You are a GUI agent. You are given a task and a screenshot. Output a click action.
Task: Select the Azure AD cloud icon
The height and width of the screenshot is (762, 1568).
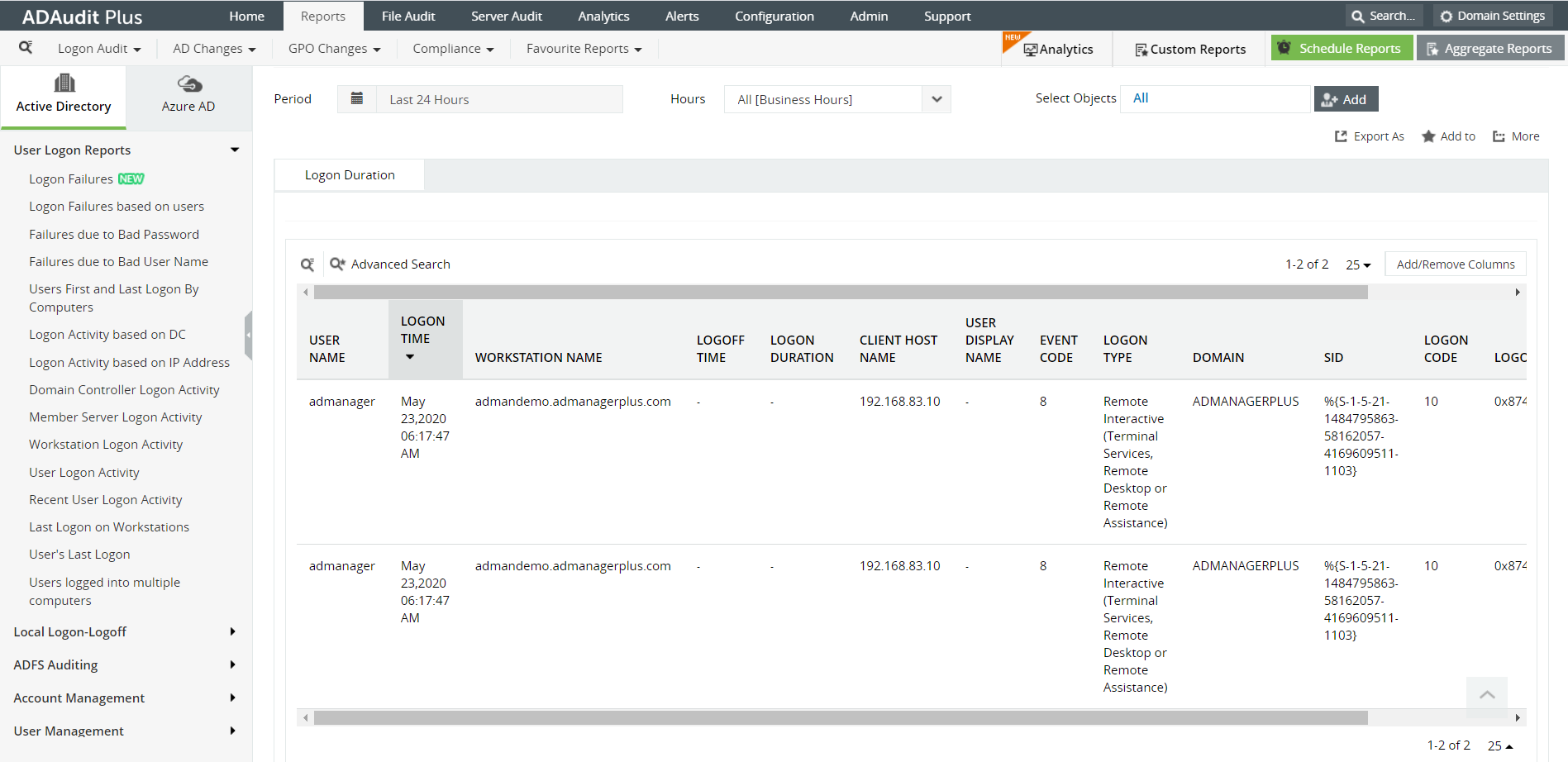click(x=189, y=83)
